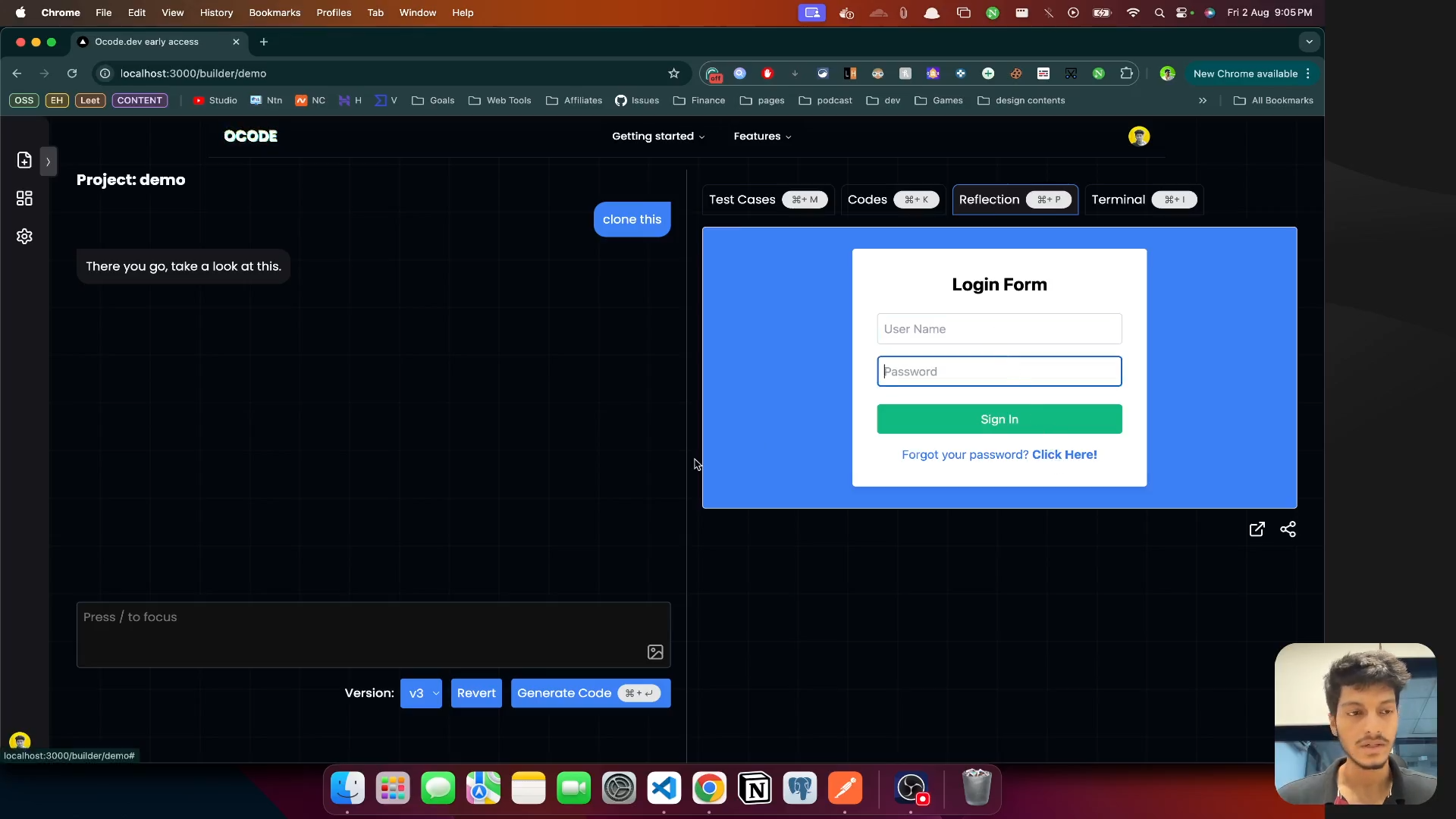The width and height of the screenshot is (1456, 819).
Task: Select version v3 dropdown
Action: [421, 693]
